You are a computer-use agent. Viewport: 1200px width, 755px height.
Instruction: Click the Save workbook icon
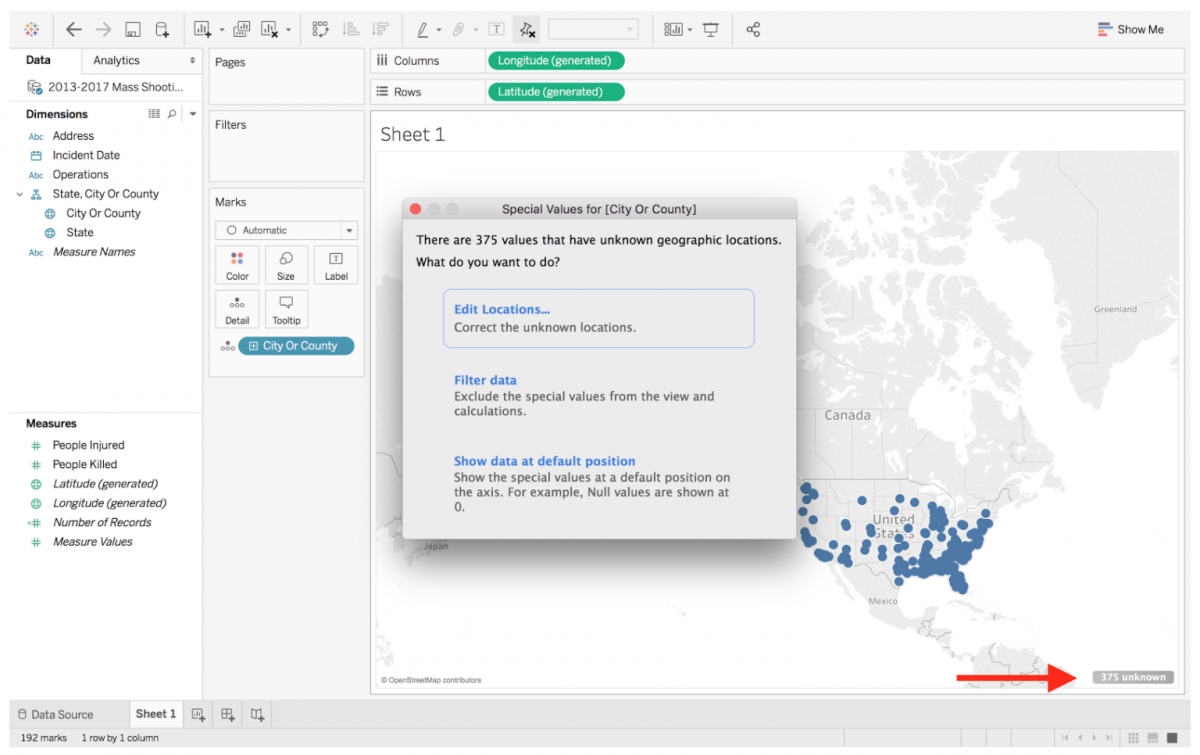tap(133, 28)
